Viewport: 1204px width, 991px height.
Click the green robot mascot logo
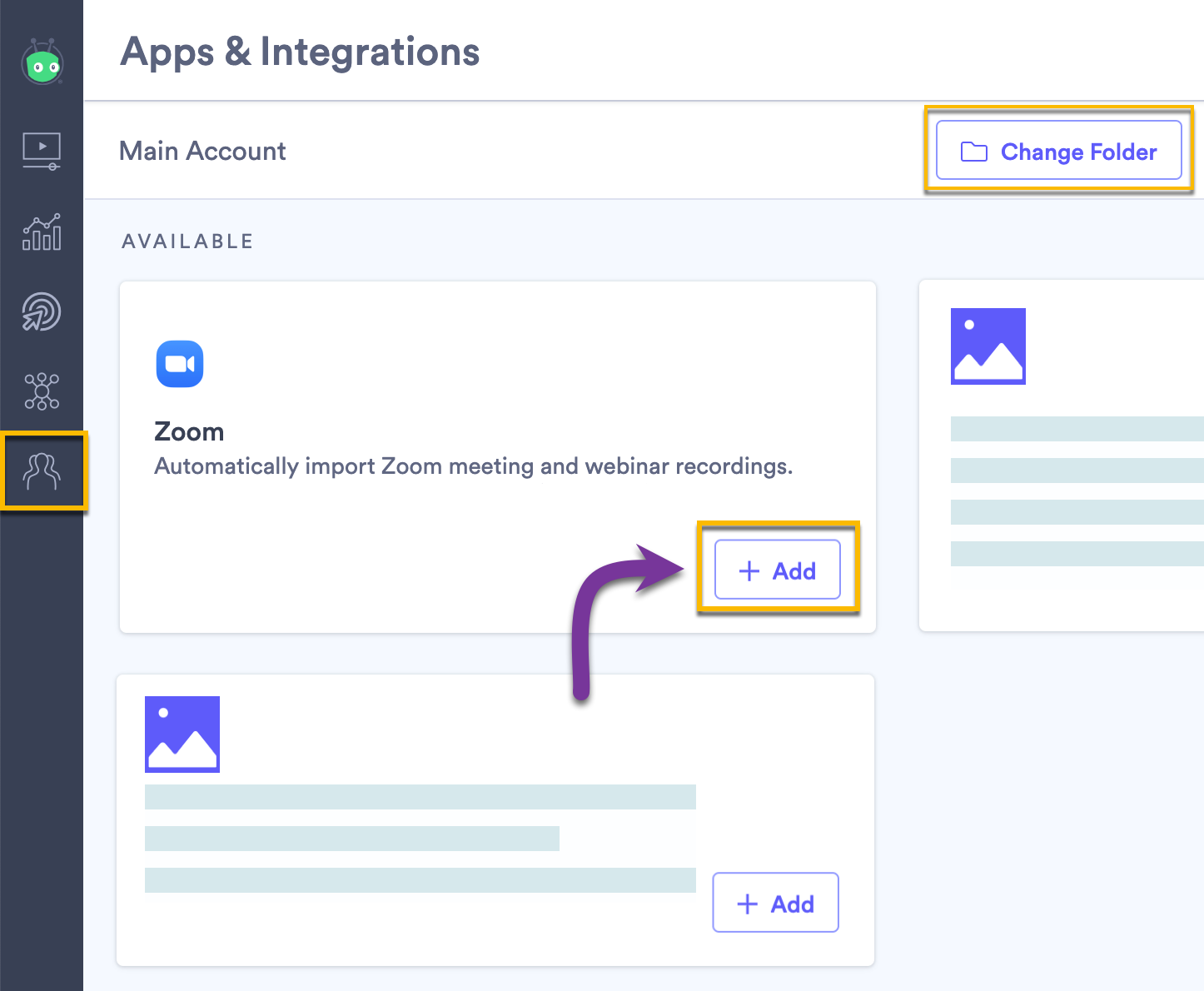coord(42,62)
